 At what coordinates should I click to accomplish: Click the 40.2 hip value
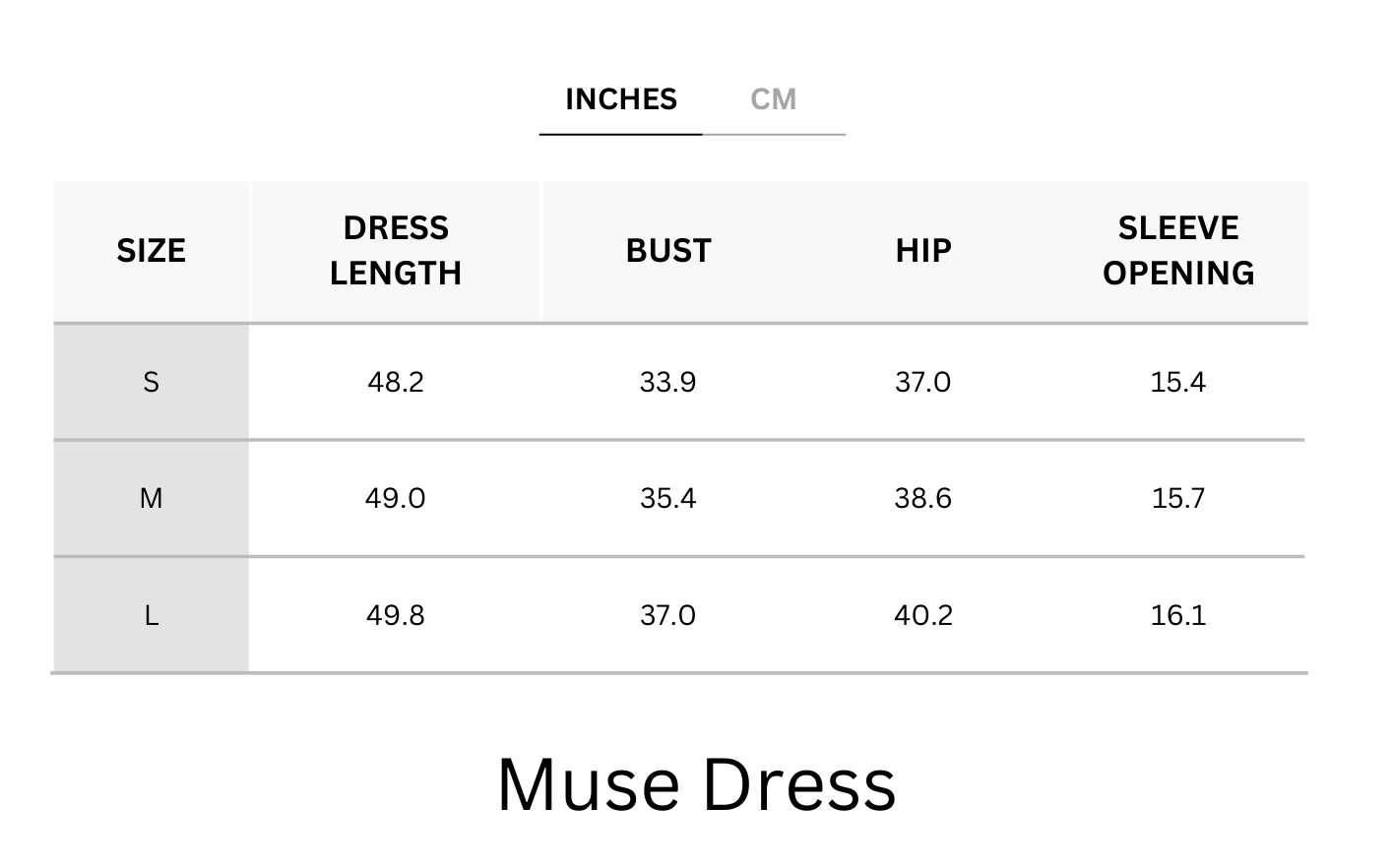click(923, 615)
